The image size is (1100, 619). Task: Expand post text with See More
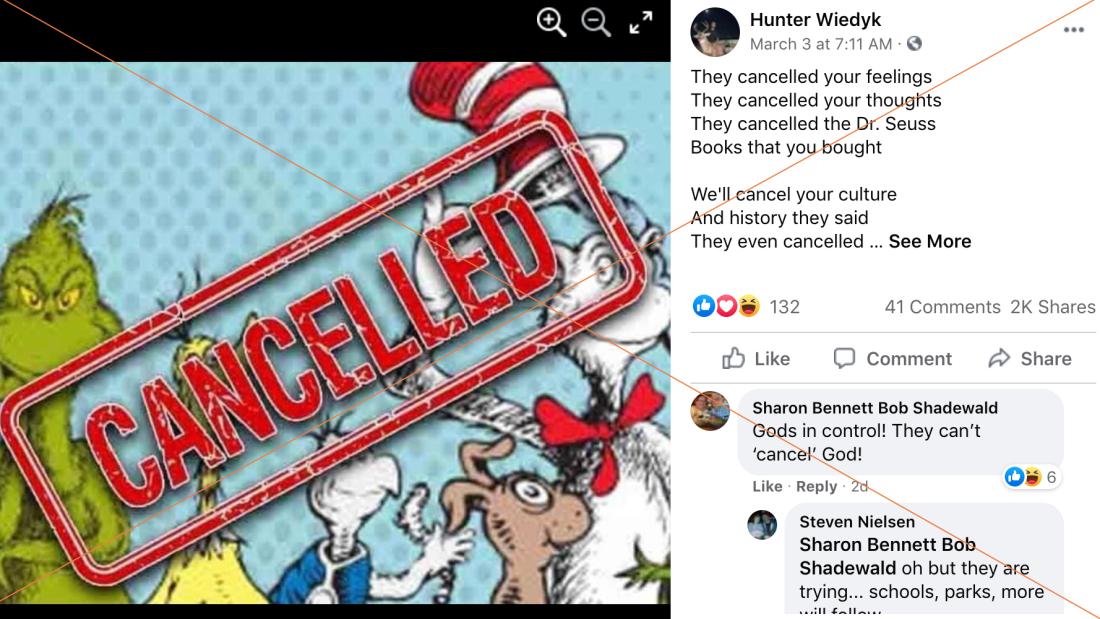(x=930, y=241)
